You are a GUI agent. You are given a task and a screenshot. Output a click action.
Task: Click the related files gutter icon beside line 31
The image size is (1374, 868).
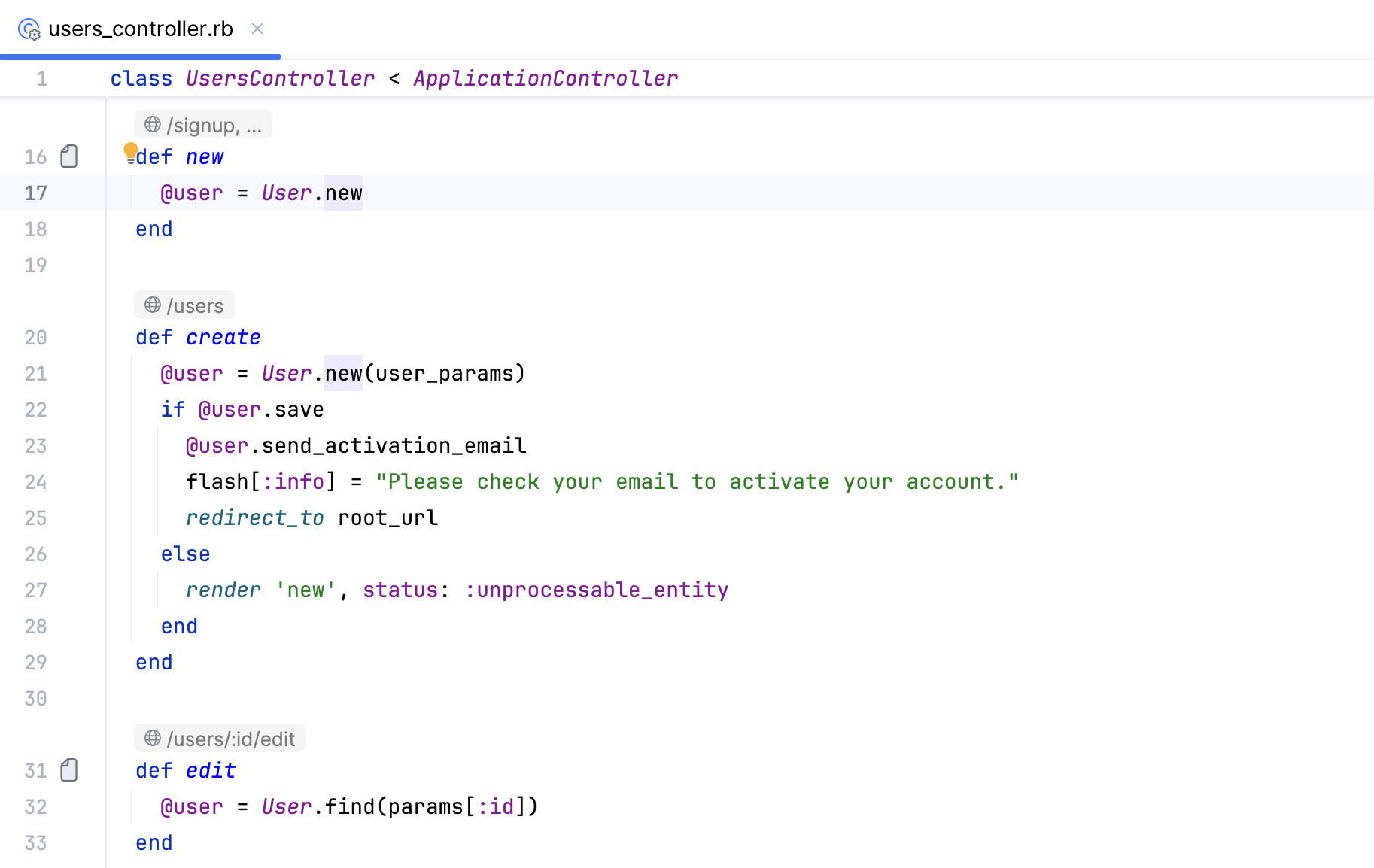[68, 769]
